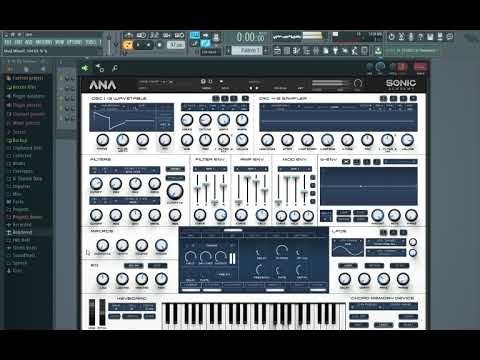Image resolution: width=480 pixels, height=360 pixels.
Task: Select the Backup folder in browser
Action: click(17, 140)
